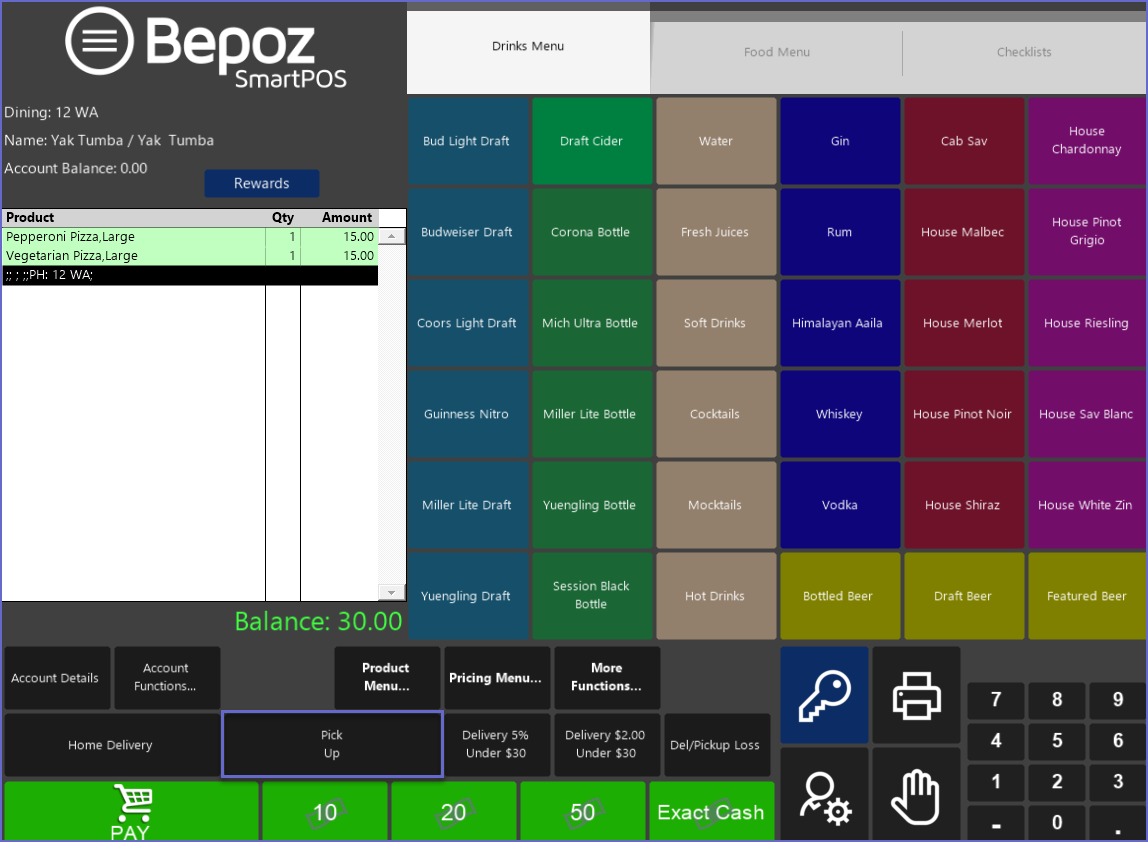This screenshot has width=1148, height=842.
Task: Select the Home Delivery order option
Action: click(110, 745)
